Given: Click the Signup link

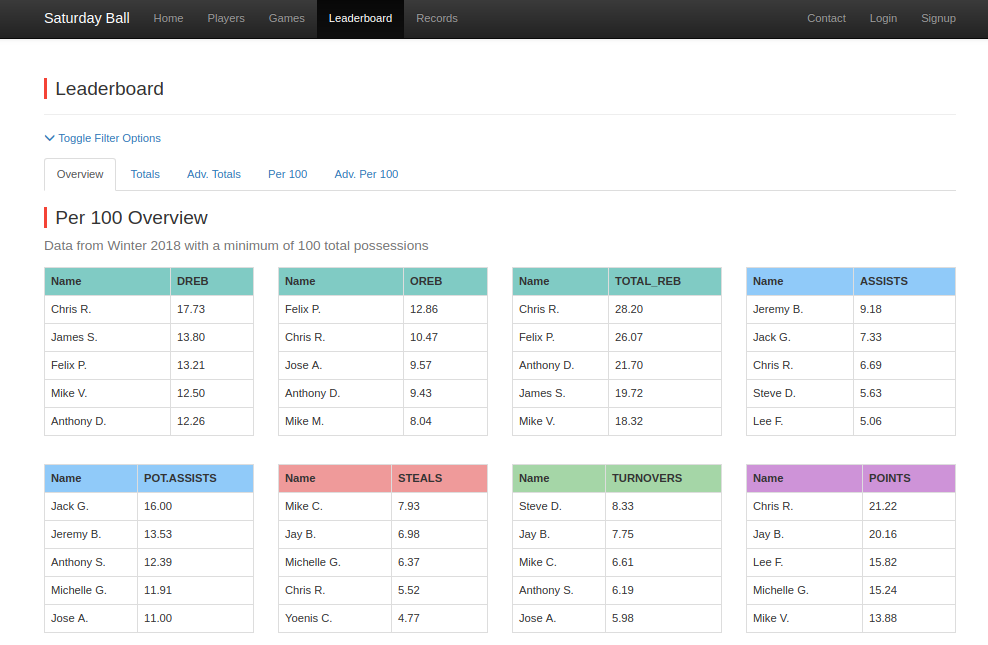Looking at the screenshot, I should [938, 18].
